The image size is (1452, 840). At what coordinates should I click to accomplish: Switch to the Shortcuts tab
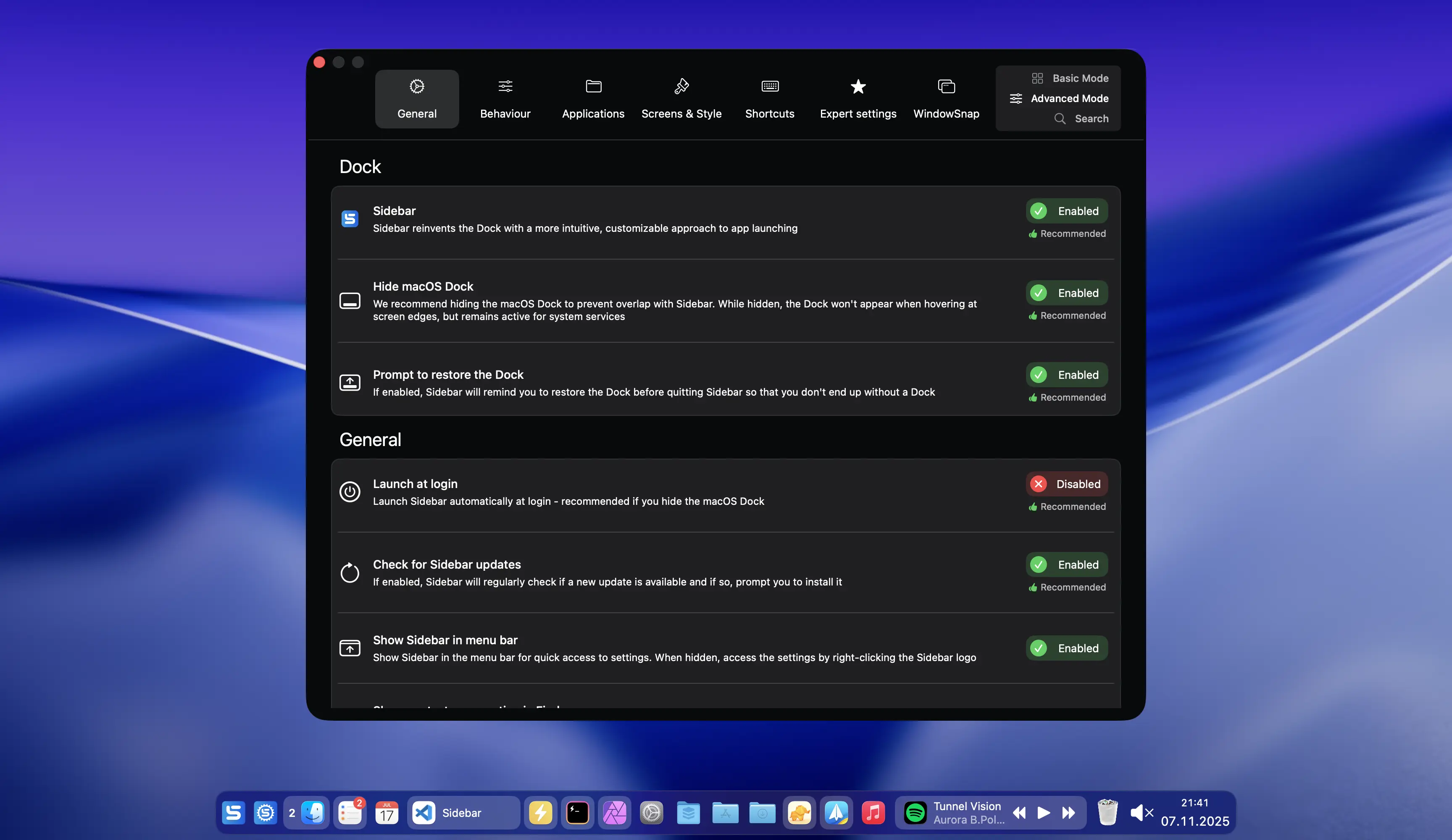[x=769, y=99]
